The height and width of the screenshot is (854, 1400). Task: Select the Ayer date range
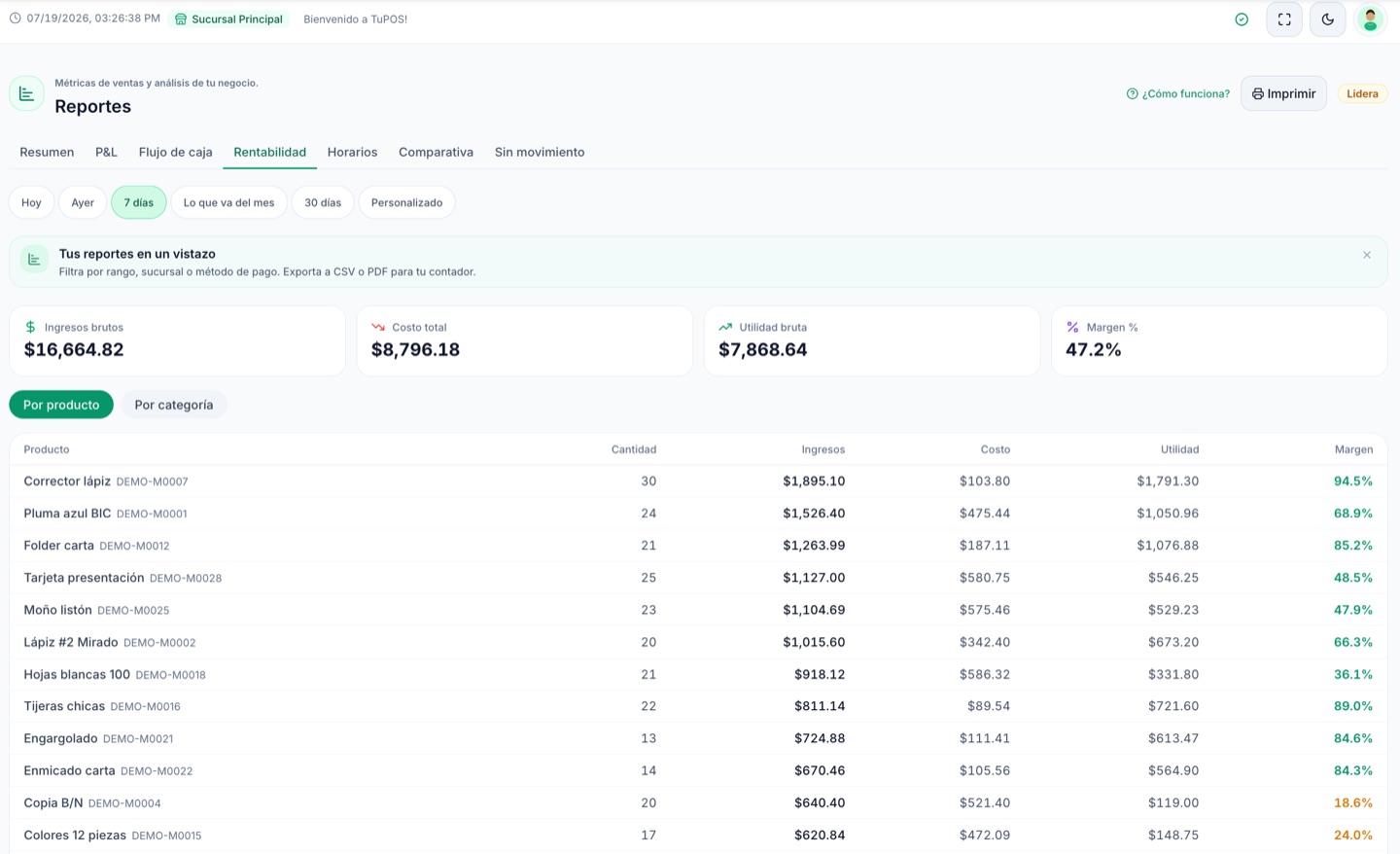click(83, 202)
